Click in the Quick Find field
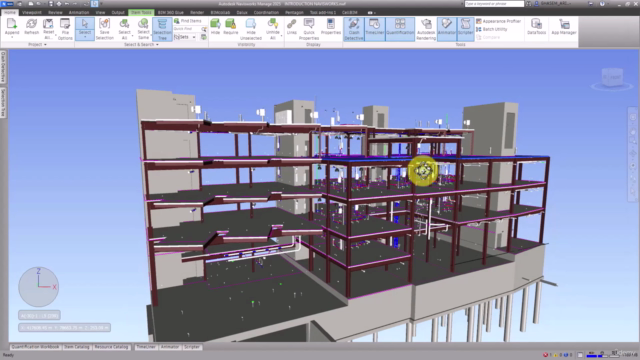Screen dimensions: 640x360 [x=187, y=29]
